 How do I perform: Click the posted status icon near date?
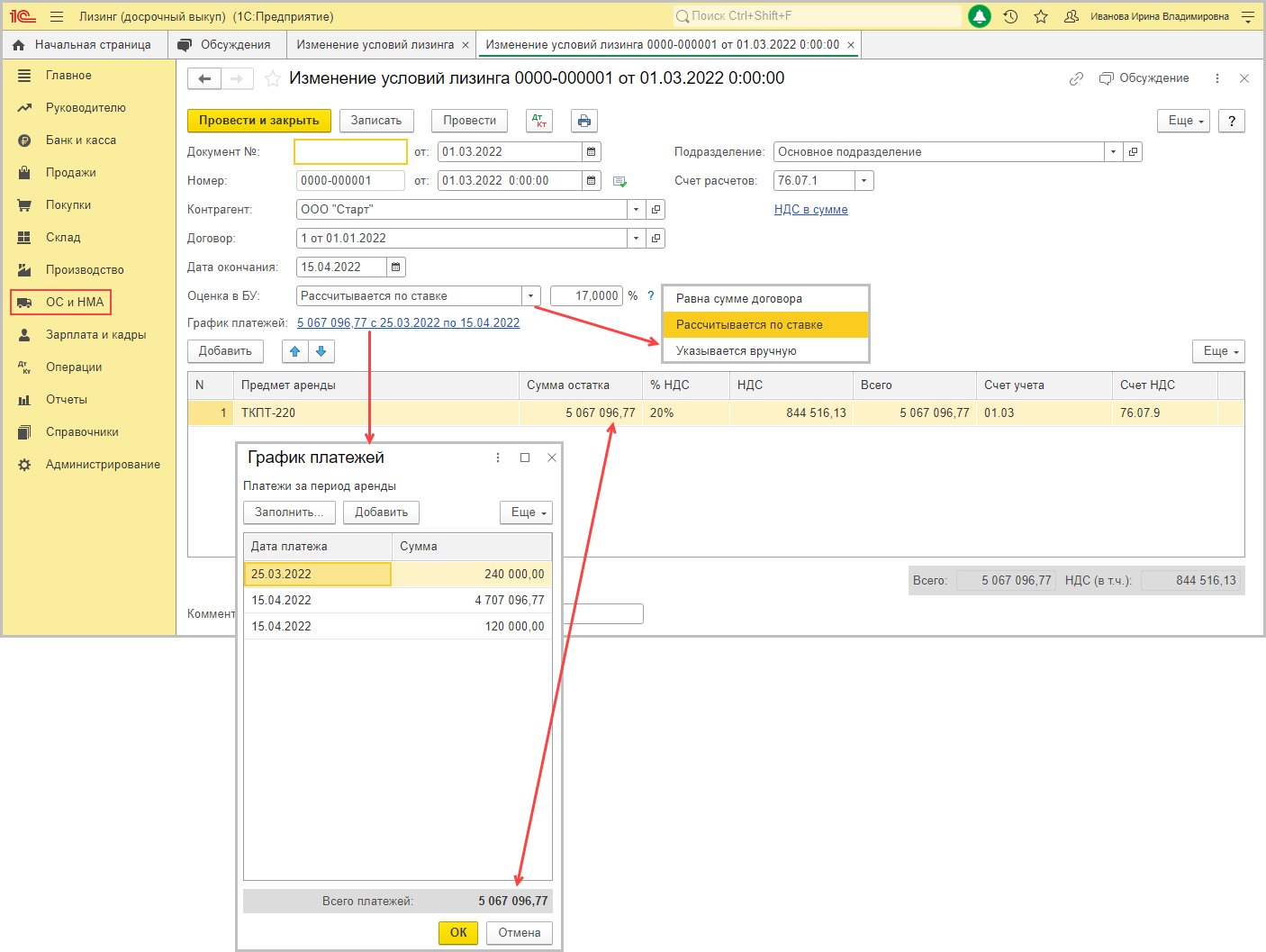click(619, 181)
